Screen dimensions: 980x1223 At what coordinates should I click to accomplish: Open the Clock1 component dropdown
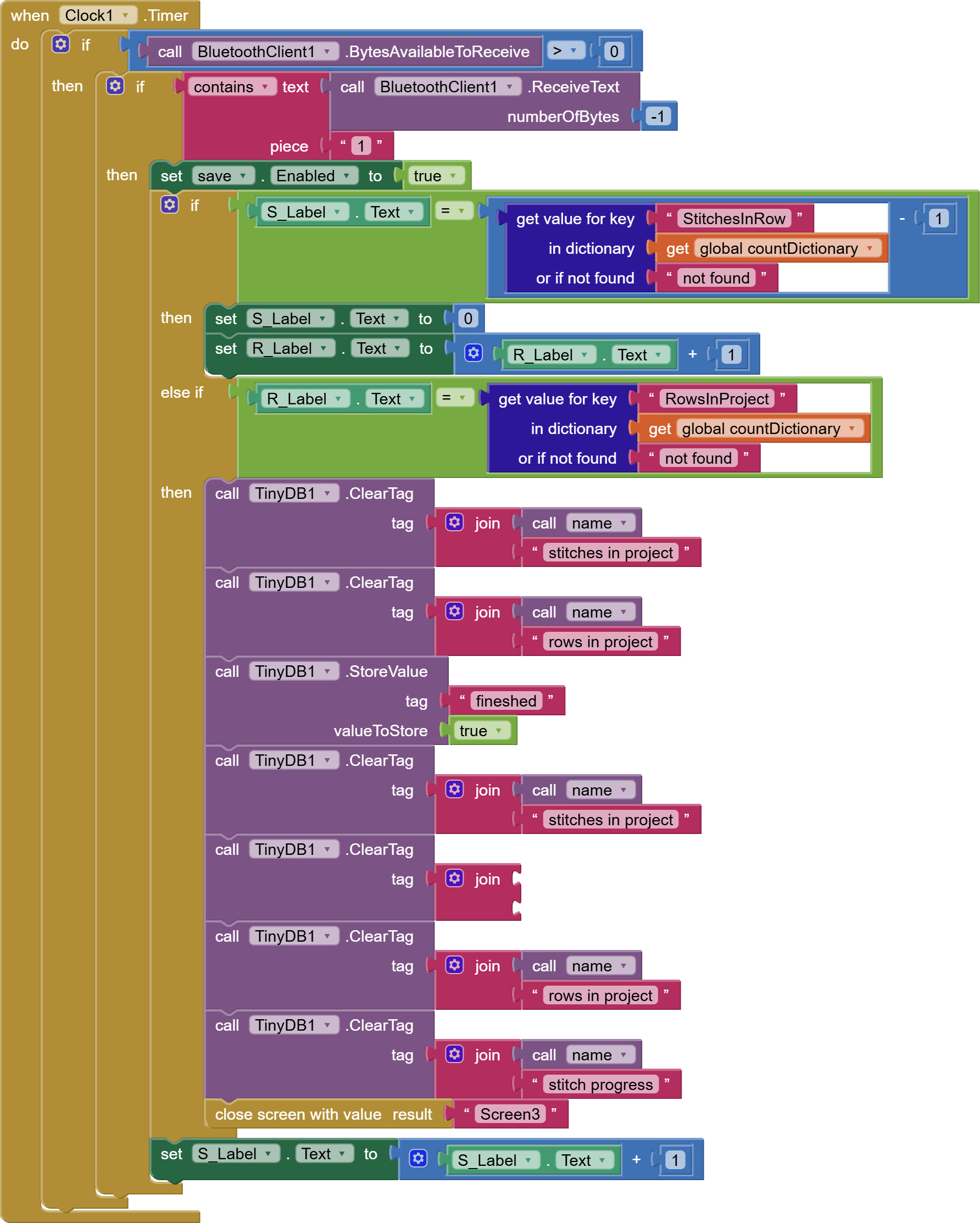pos(98,15)
